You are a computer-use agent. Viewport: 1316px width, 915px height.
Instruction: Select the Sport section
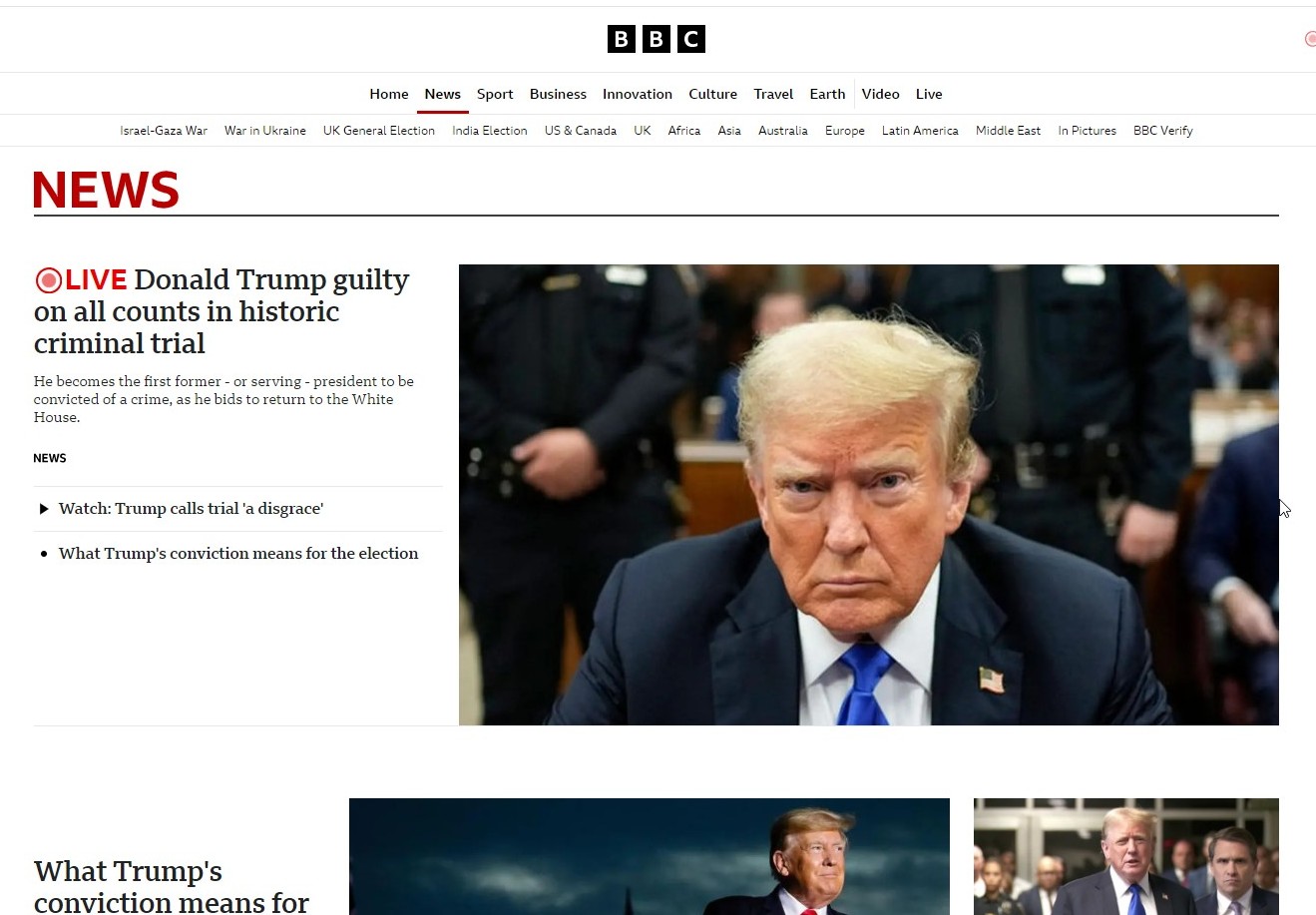(495, 94)
